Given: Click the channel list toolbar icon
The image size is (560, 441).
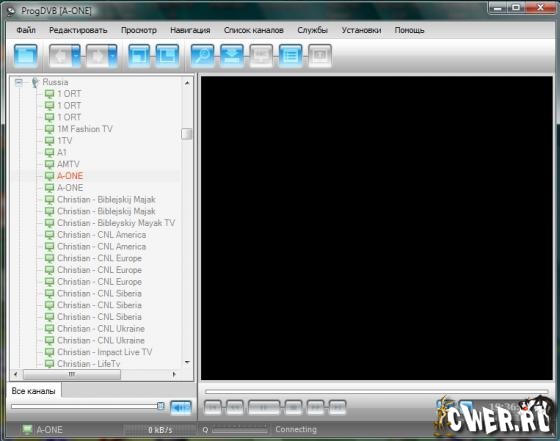Looking at the screenshot, I should (x=290, y=56).
